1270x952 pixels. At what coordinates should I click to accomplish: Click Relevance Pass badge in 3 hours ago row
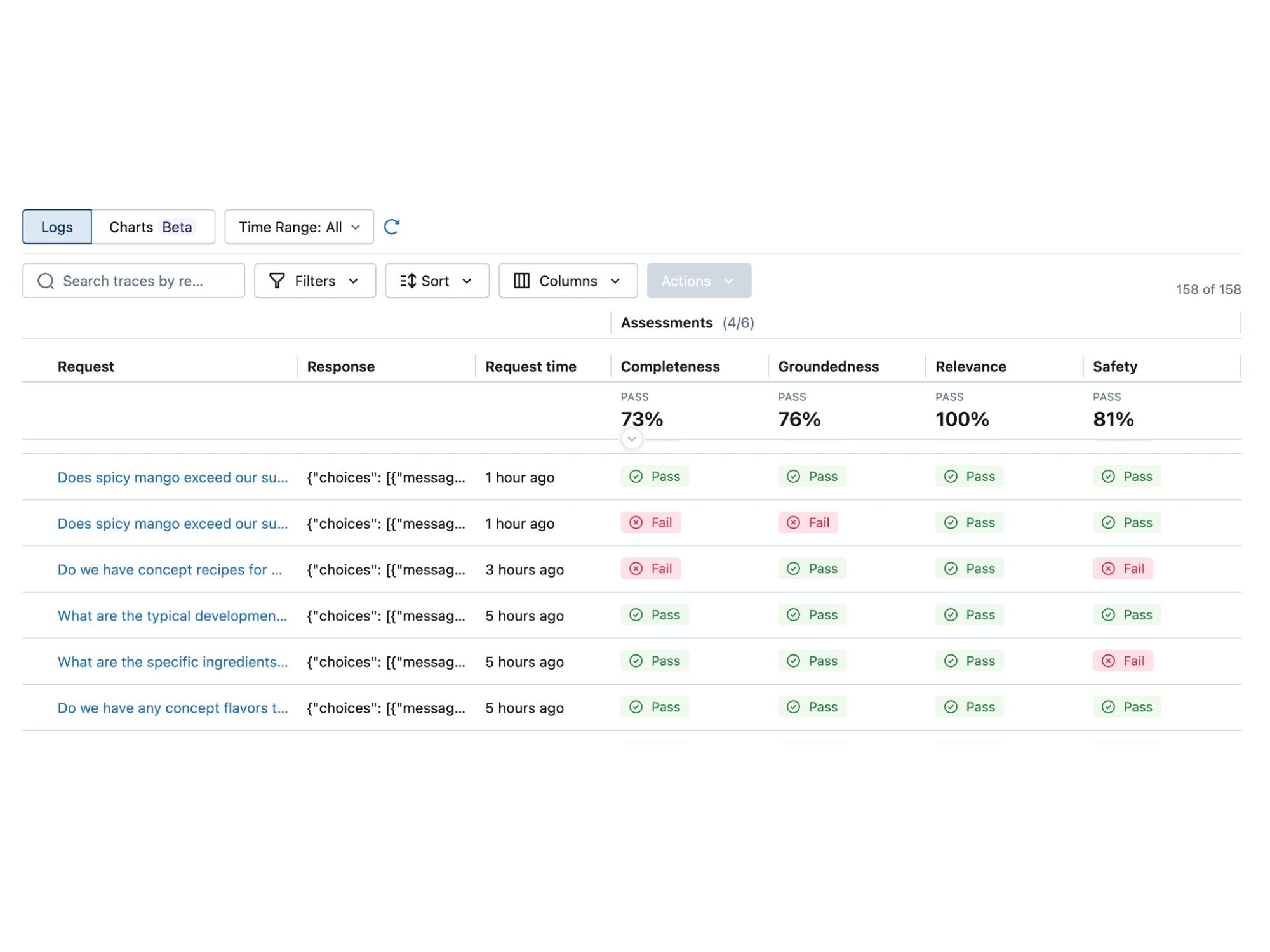[970, 569]
